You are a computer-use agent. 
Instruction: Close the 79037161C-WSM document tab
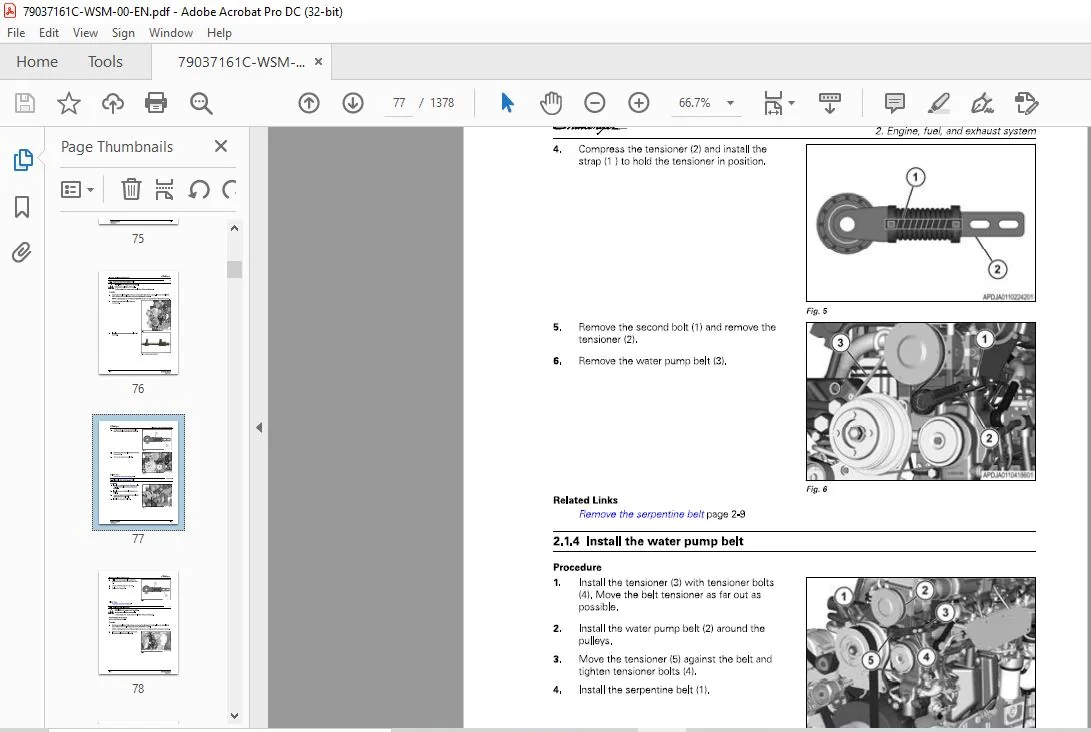click(318, 61)
